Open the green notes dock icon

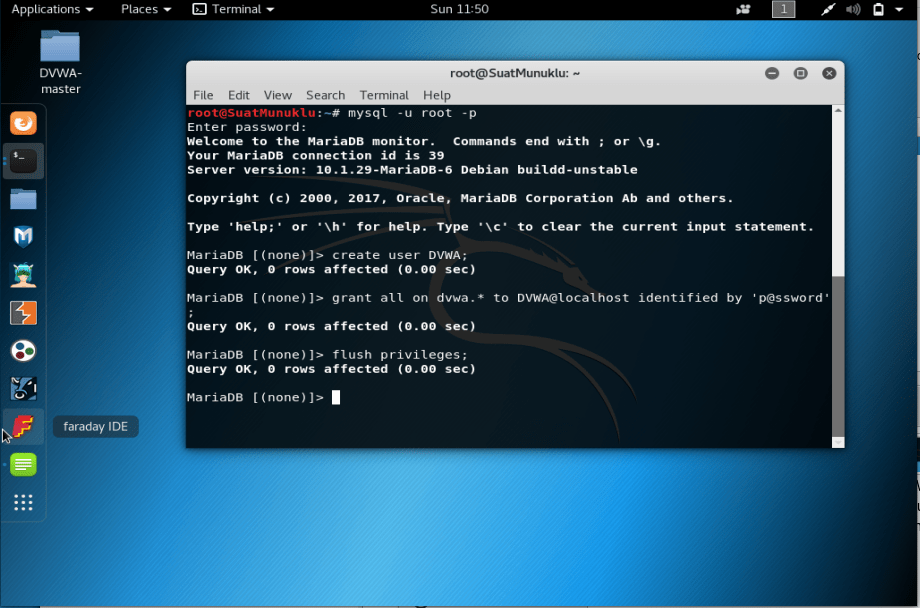(x=23, y=465)
